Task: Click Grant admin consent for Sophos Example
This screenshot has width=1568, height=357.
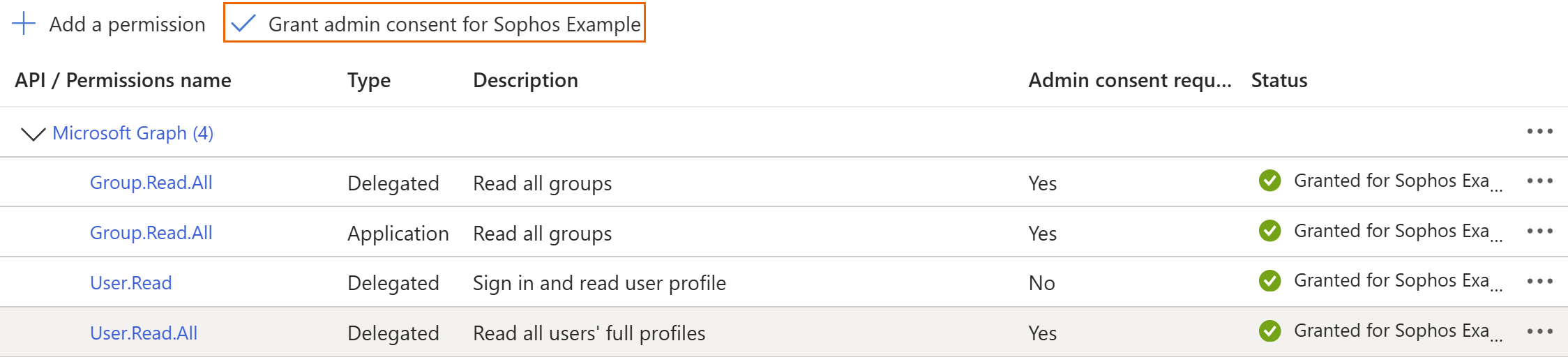Action: click(453, 24)
